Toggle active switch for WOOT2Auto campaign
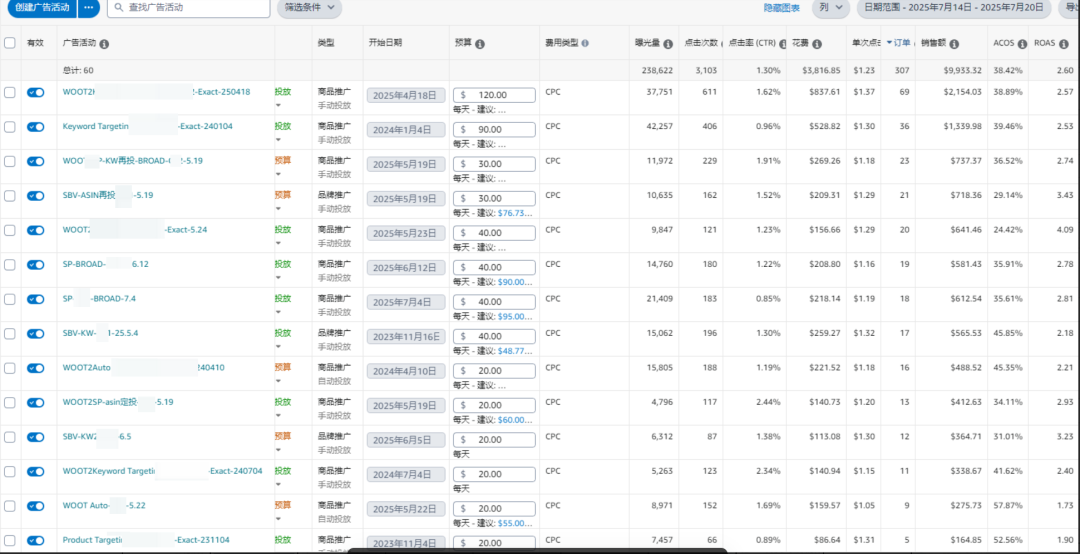This screenshot has height=554, width=1080. [35, 368]
